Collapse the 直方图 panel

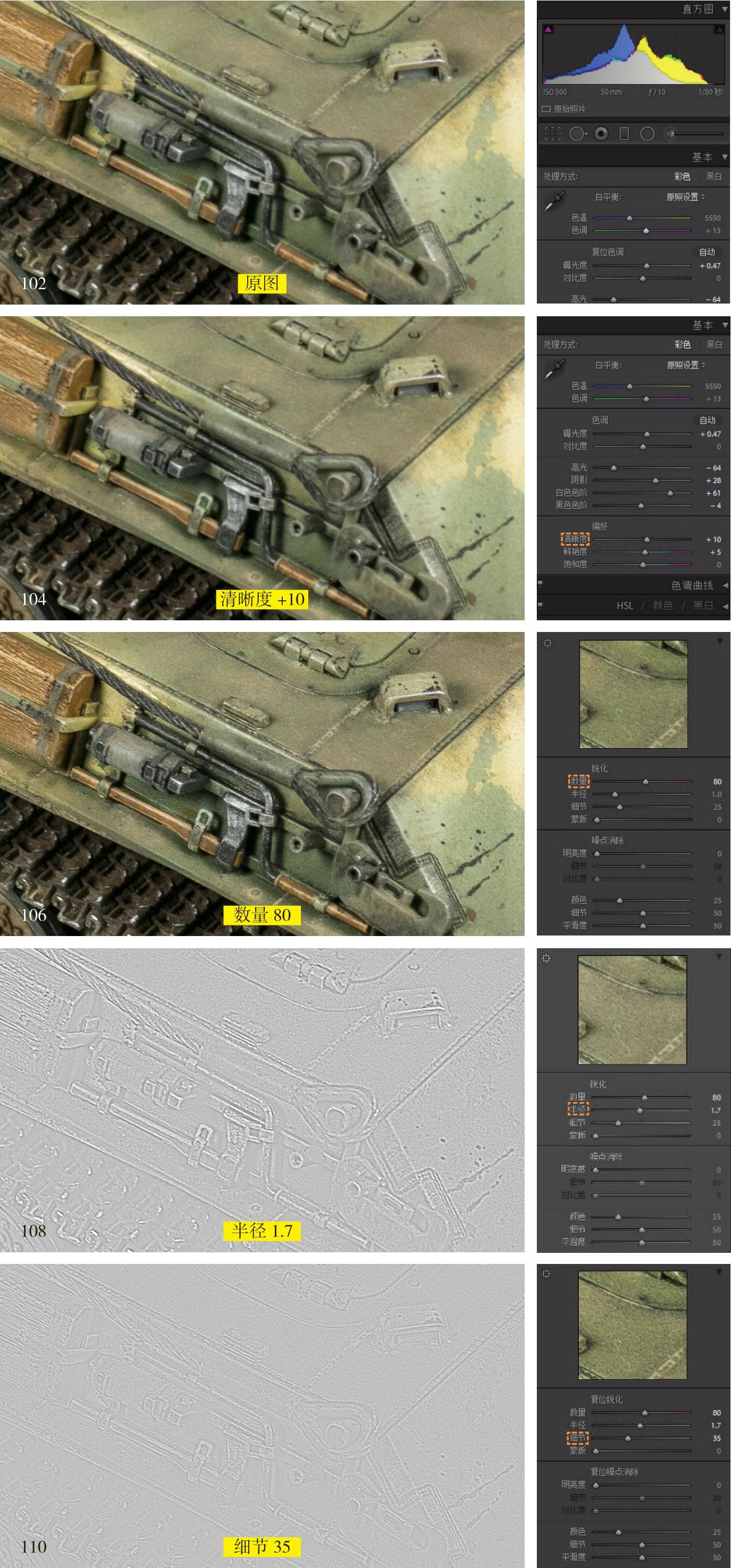tap(724, 9)
